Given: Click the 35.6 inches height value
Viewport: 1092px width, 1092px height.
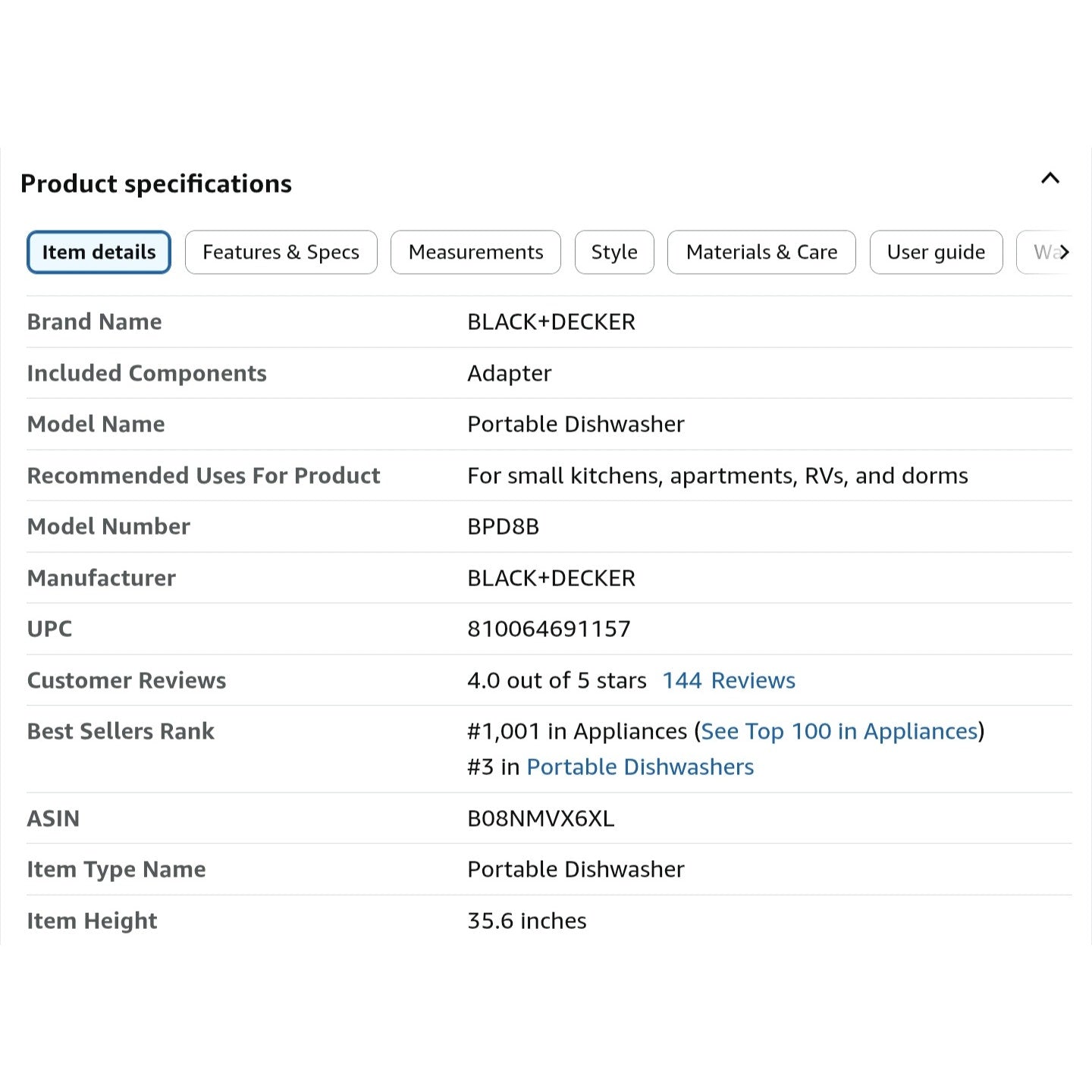Looking at the screenshot, I should pos(527,921).
